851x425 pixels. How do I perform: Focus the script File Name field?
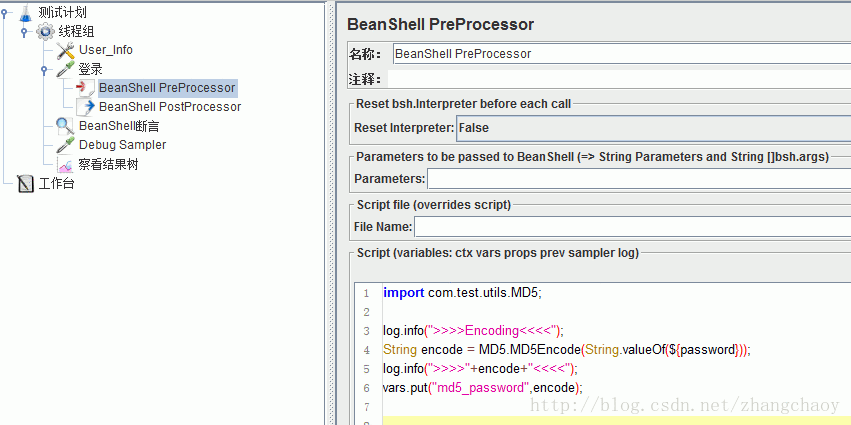(x=632, y=227)
